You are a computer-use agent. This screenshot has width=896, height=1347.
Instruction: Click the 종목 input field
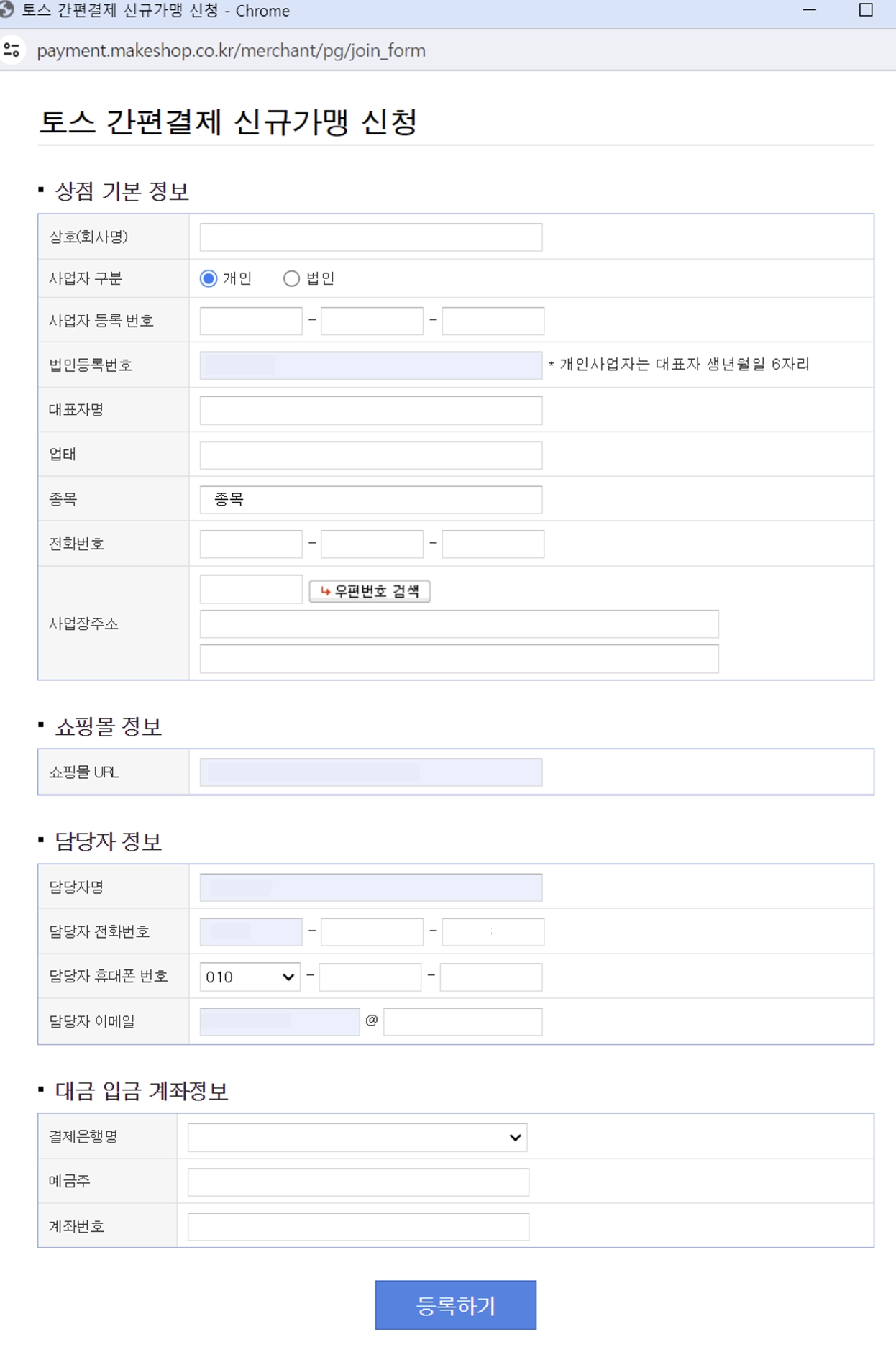370,500
